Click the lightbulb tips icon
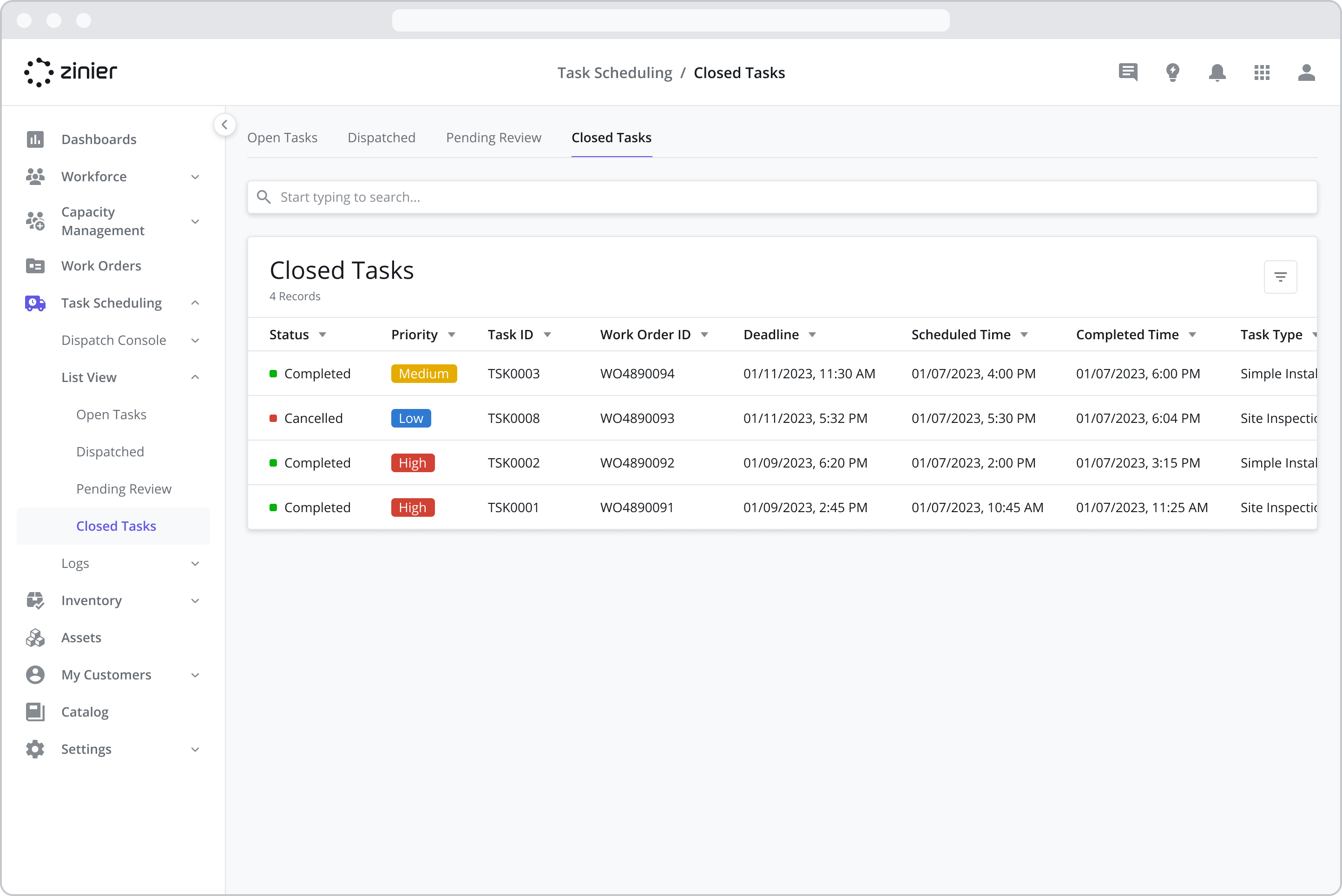Image resolution: width=1342 pixels, height=896 pixels. (x=1172, y=72)
